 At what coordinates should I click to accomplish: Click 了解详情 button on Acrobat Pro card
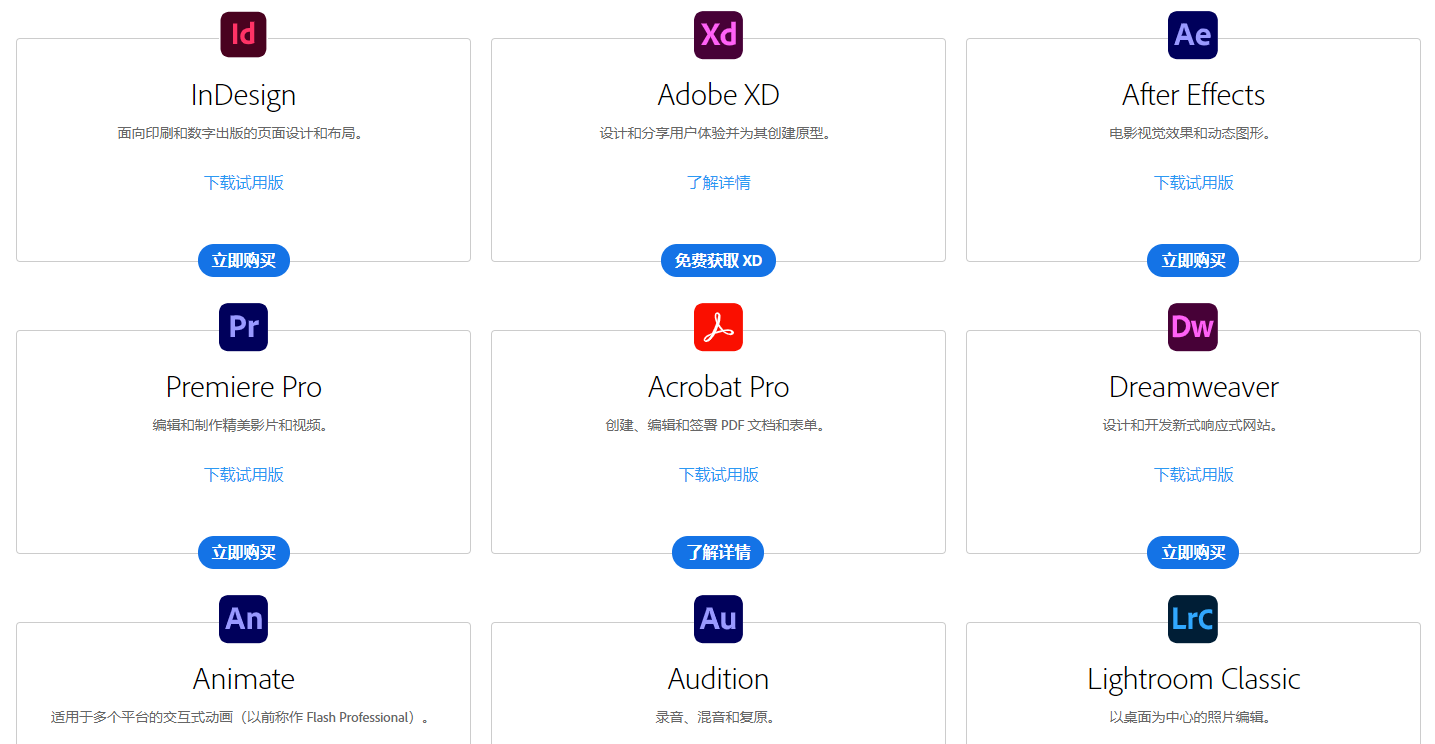(x=718, y=553)
